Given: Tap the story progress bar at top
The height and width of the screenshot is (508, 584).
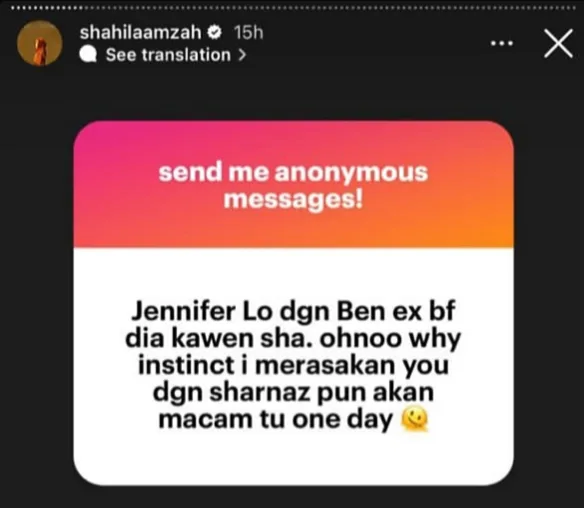Looking at the screenshot, I should [292, 8].
